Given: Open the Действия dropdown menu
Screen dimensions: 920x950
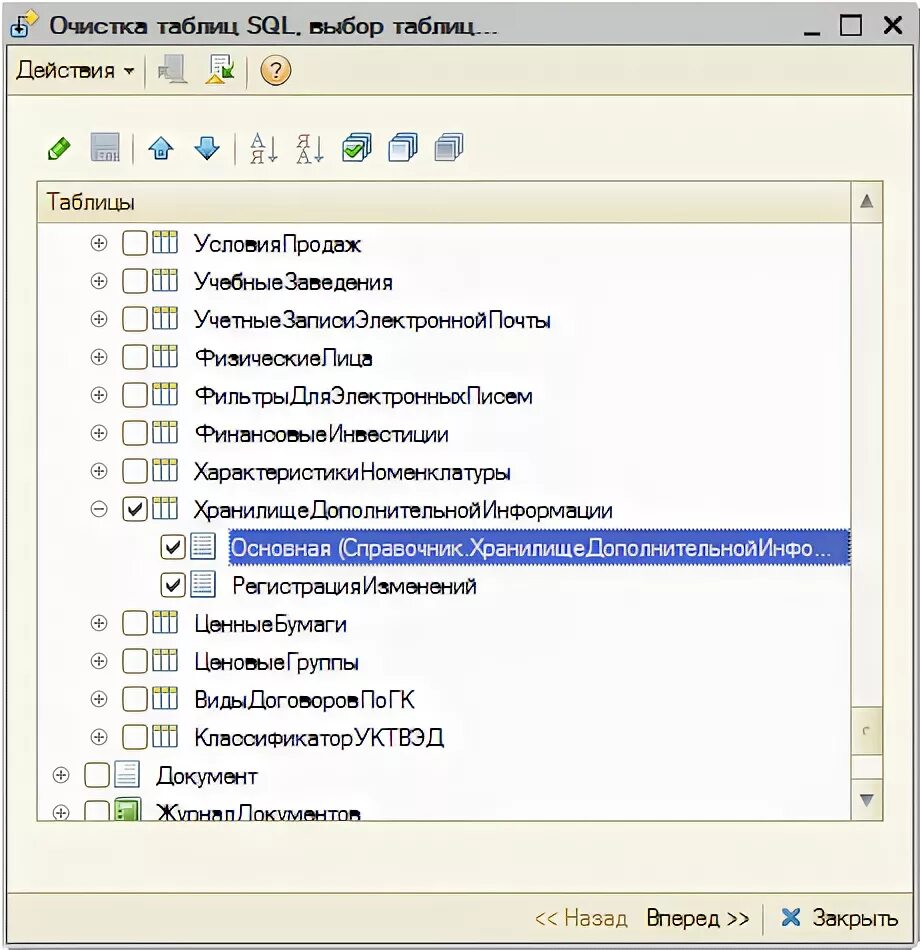Looking at the screenshot, I should [75, 70].
